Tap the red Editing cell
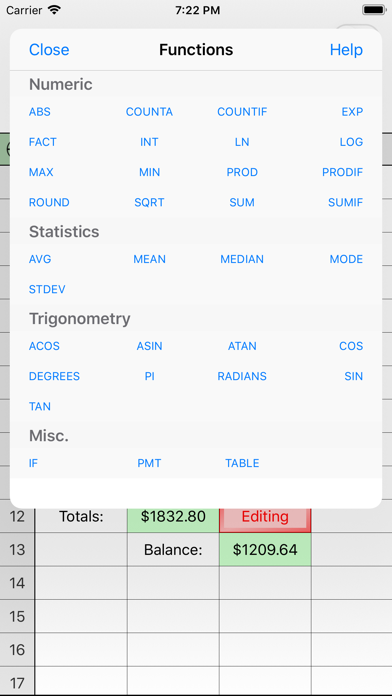 (265, 517)
